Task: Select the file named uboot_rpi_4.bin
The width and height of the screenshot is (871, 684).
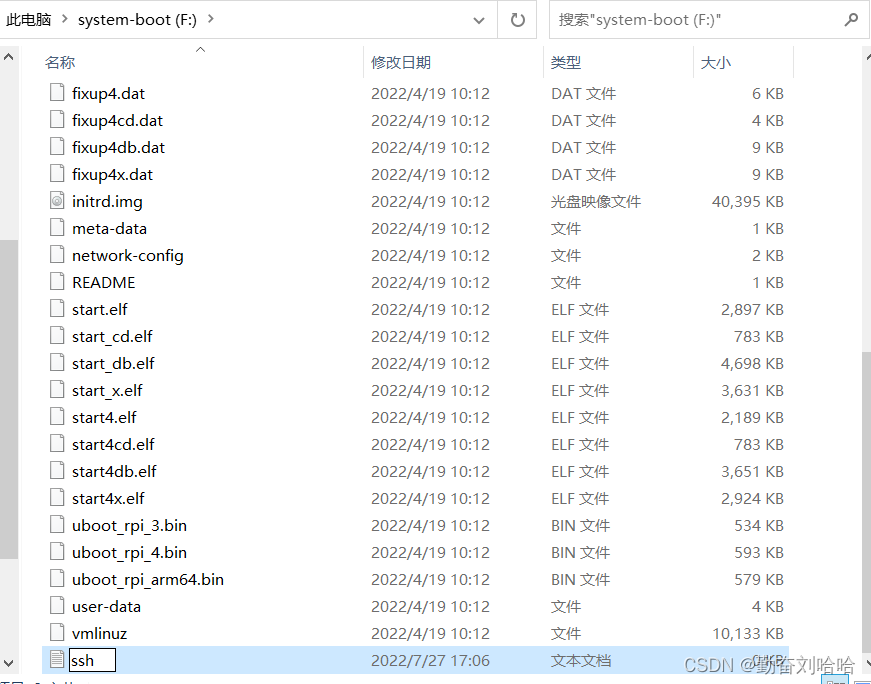Action: (x=129, y=553)
